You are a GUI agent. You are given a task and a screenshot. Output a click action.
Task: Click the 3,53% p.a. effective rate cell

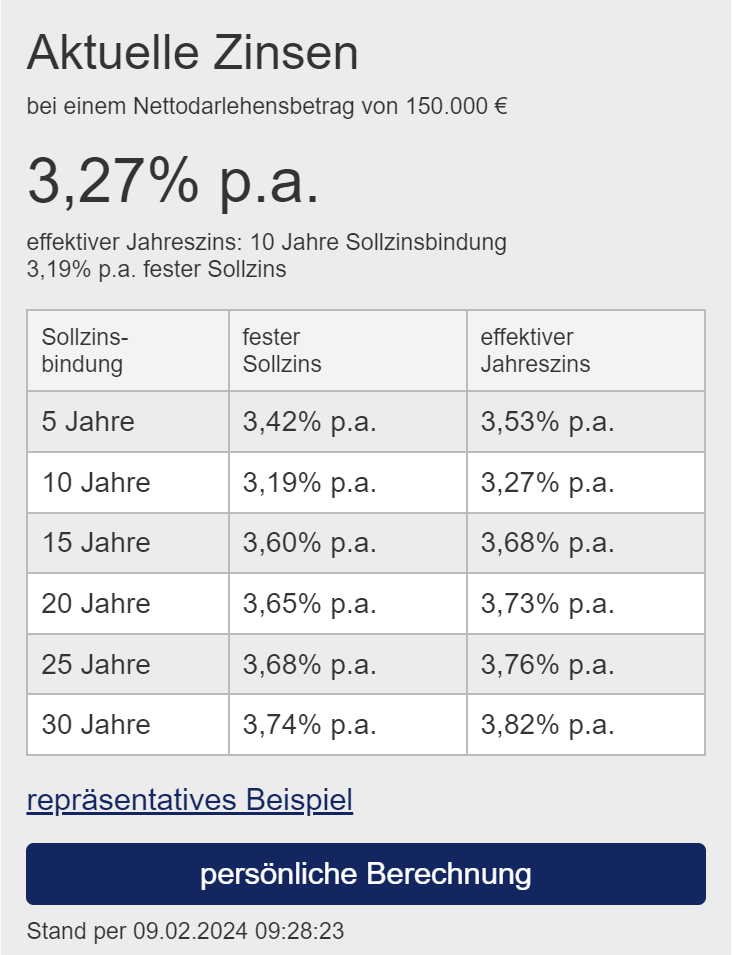click(547, 422)
